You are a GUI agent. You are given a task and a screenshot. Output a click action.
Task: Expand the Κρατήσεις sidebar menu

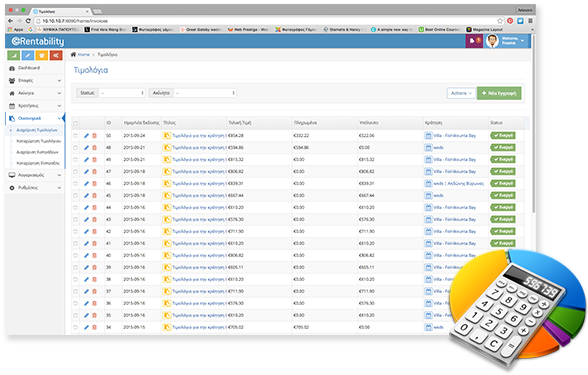point(35,106)
